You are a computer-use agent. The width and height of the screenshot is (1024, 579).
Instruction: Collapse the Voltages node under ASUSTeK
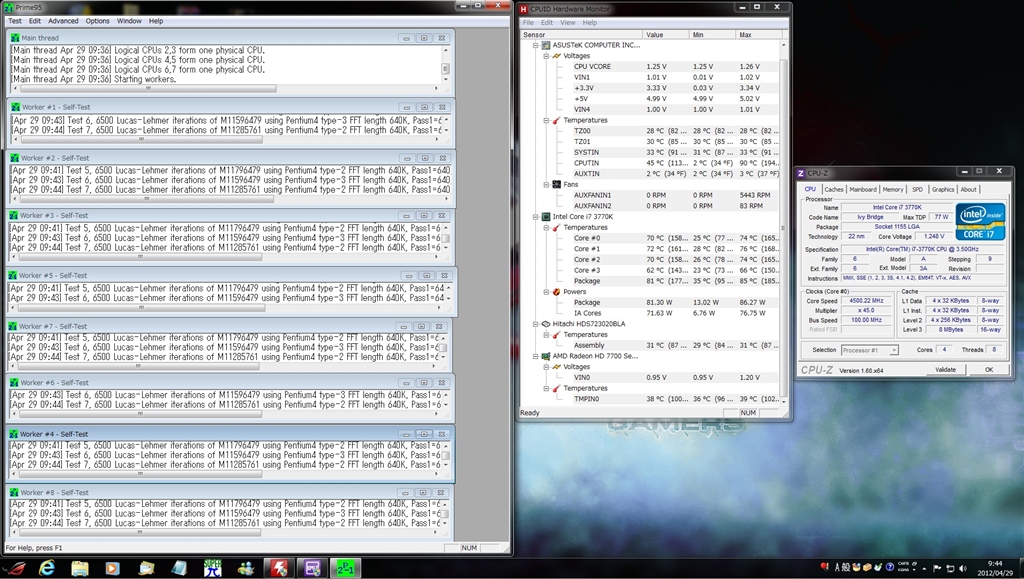[546, 56]
